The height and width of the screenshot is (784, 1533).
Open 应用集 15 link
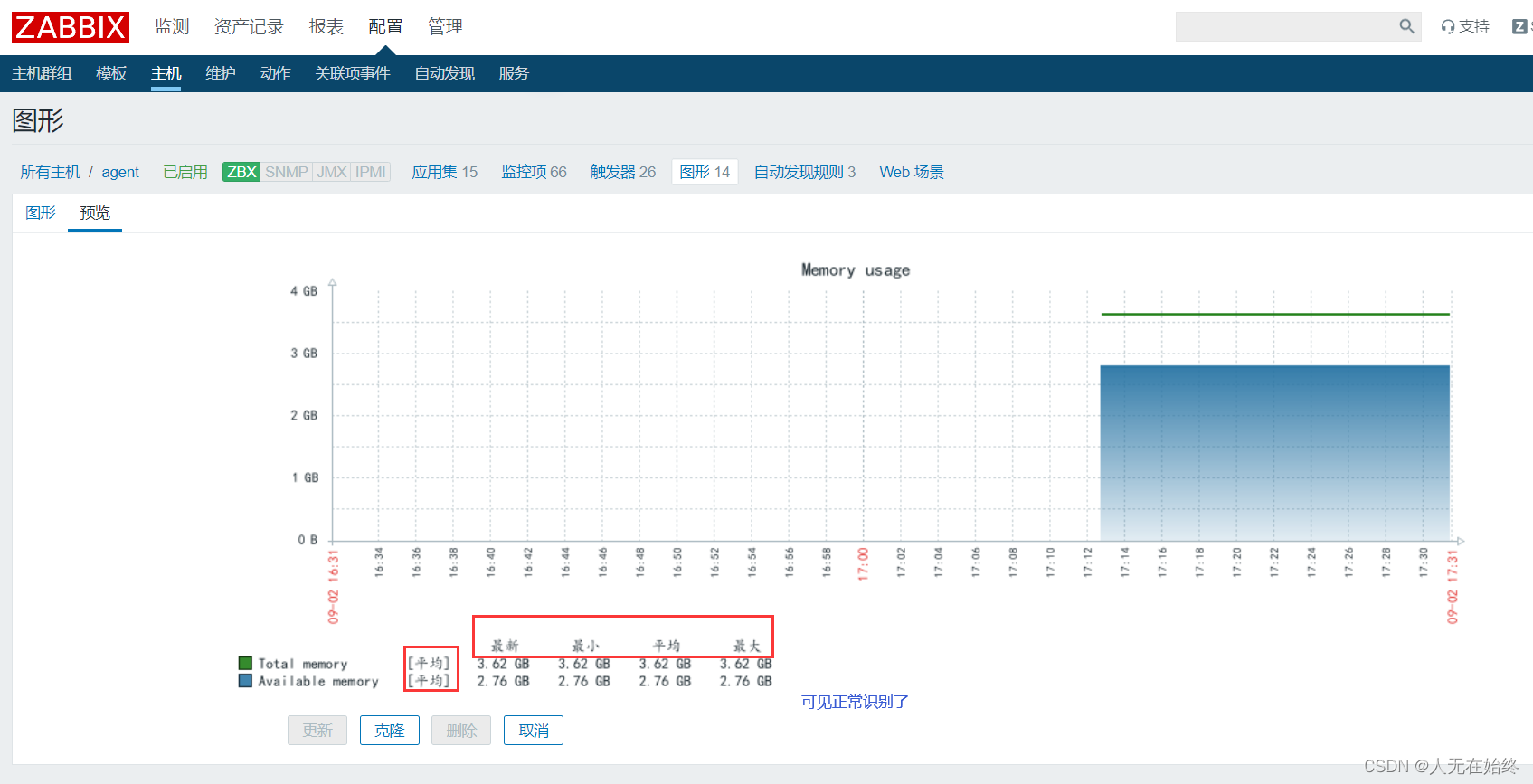445,172
